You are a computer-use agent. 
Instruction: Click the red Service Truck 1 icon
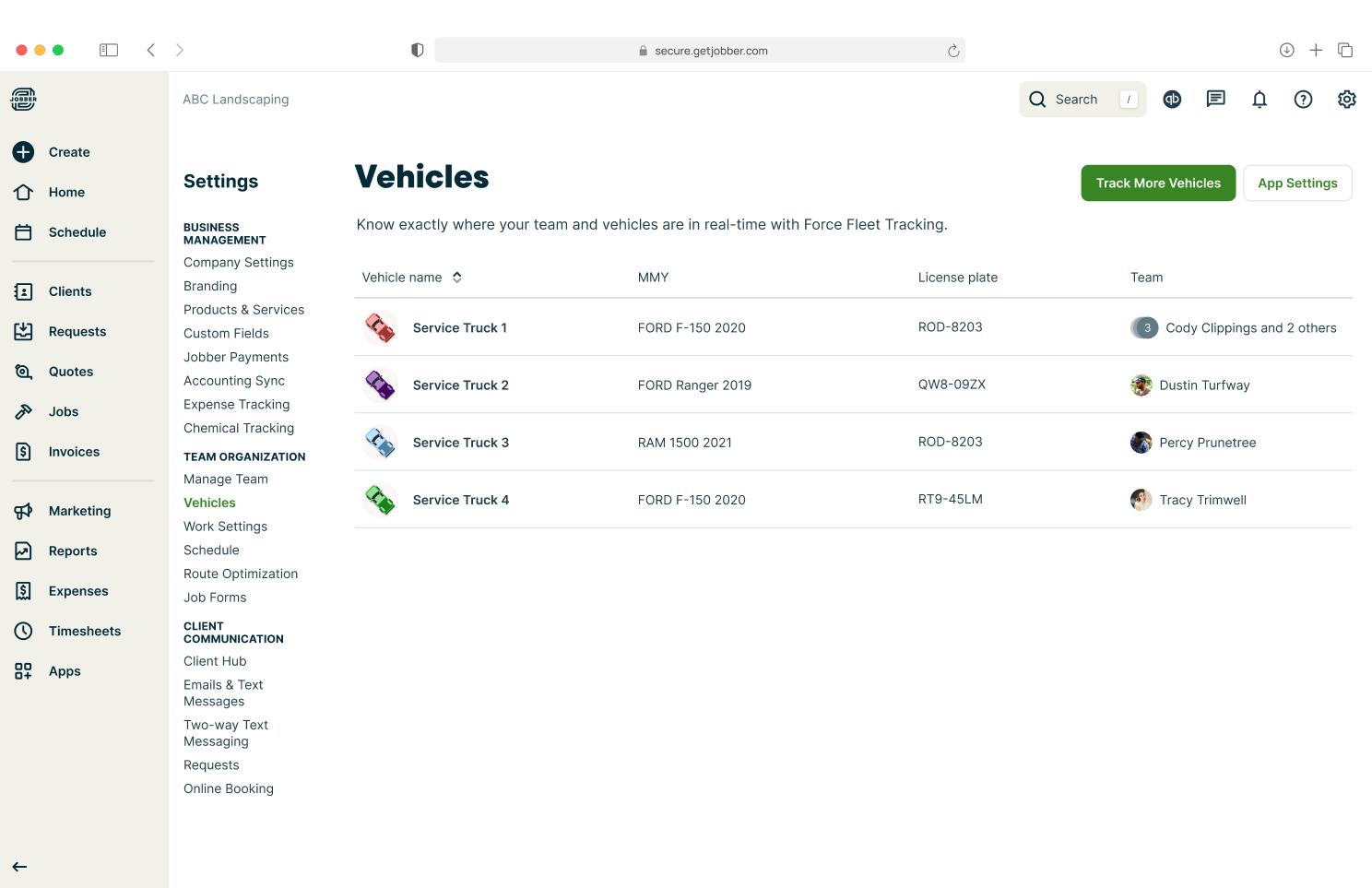click(x=380, y=327)
